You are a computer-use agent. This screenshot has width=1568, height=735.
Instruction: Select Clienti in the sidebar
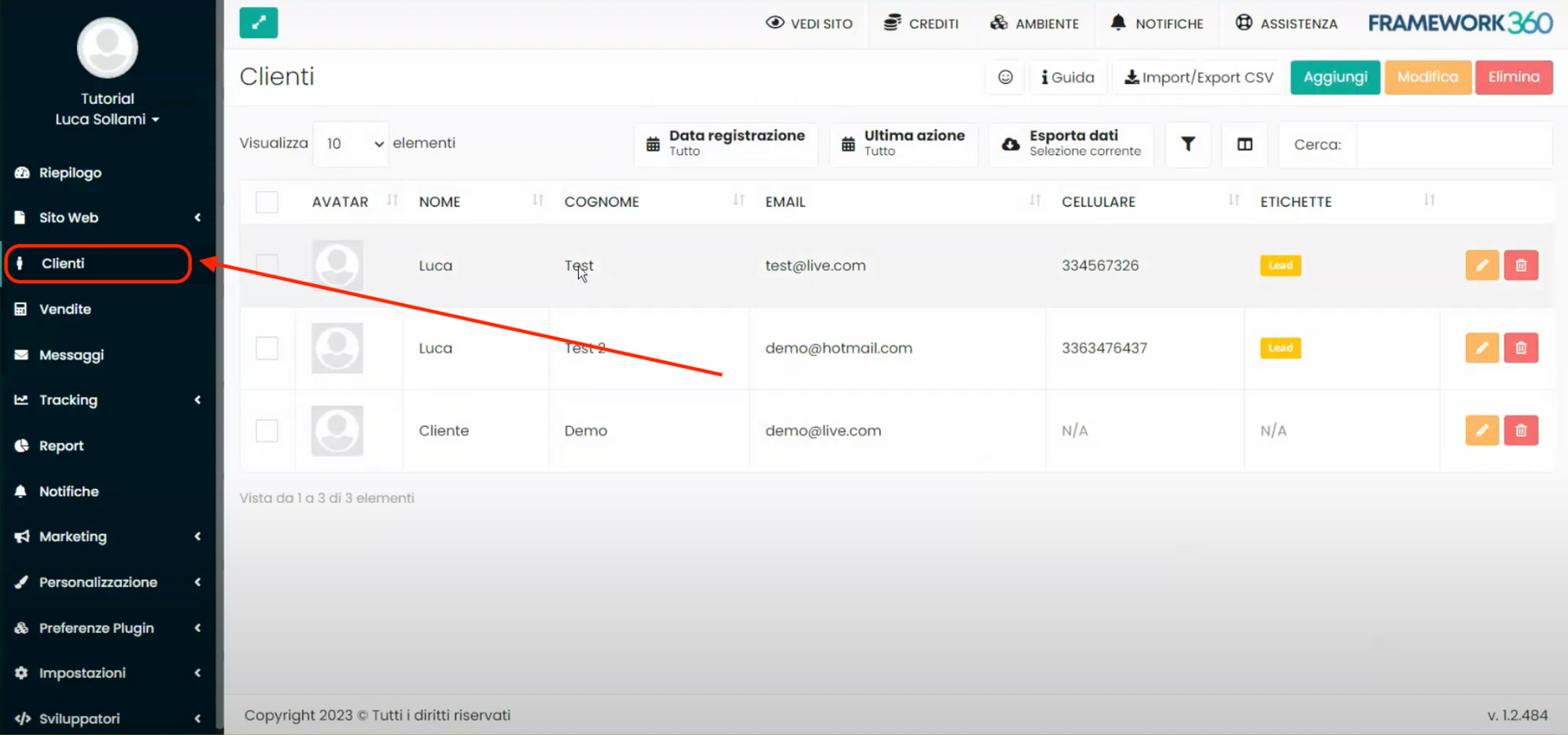[x=61, y=263]
